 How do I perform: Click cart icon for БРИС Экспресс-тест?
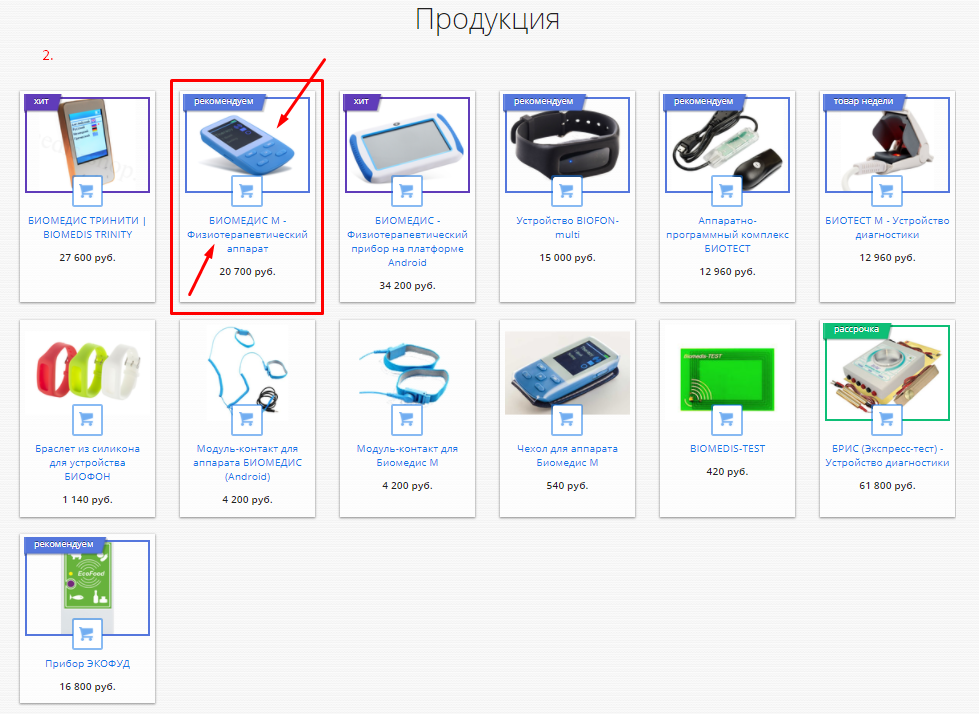887,420
